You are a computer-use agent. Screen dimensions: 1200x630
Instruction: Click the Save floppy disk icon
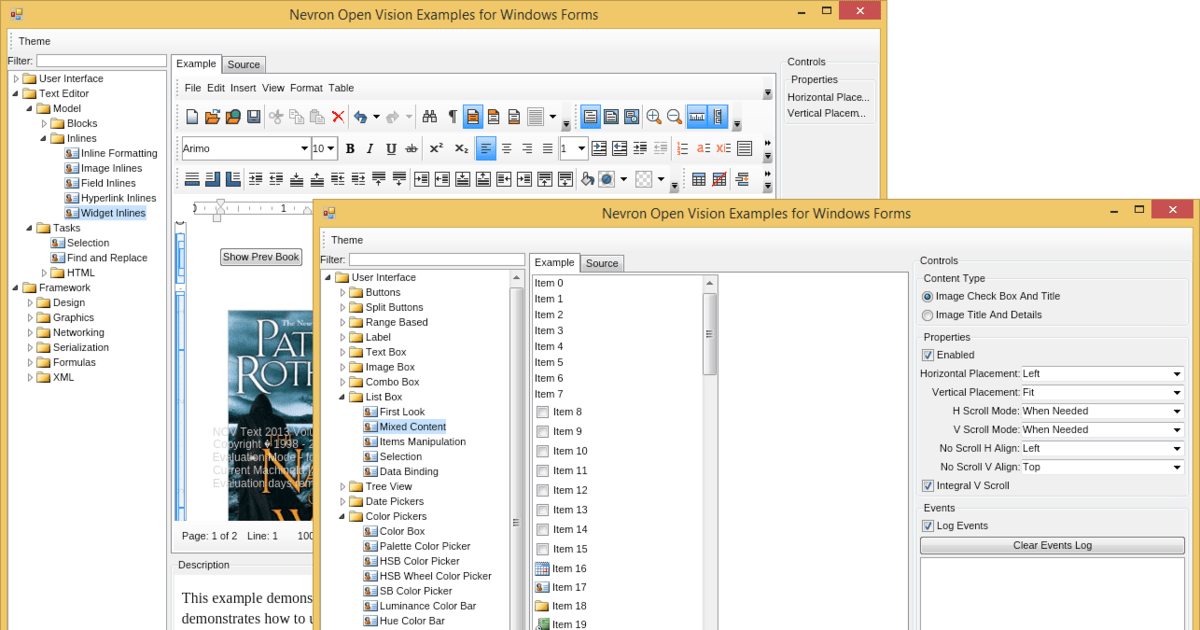click(x=254, y=117)
